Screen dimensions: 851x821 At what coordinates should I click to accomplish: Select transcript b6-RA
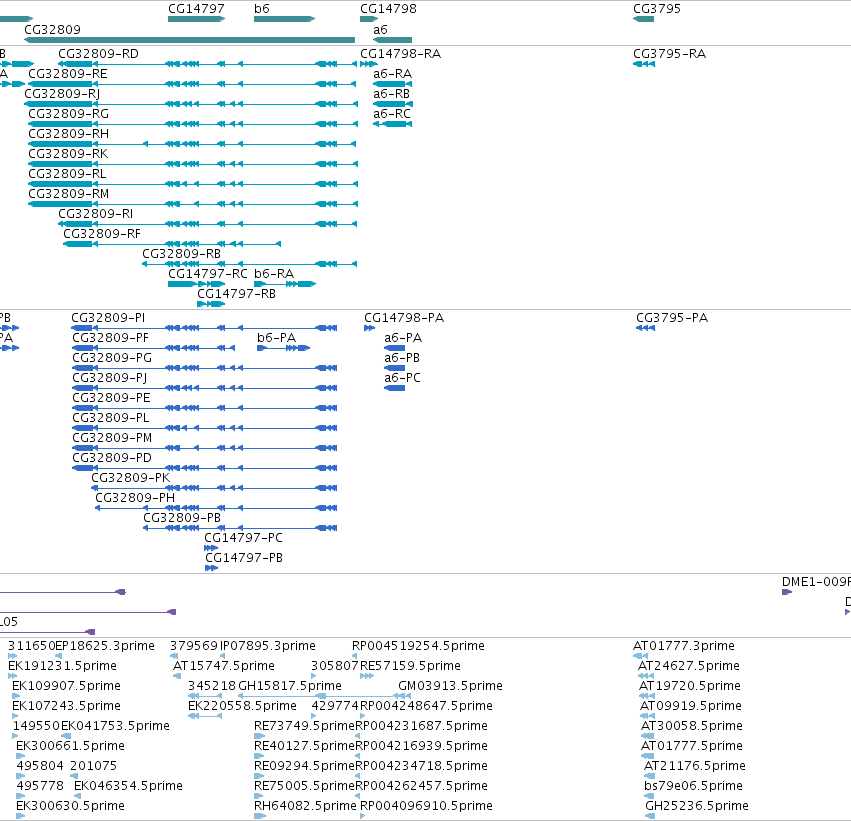click(274, 274)
